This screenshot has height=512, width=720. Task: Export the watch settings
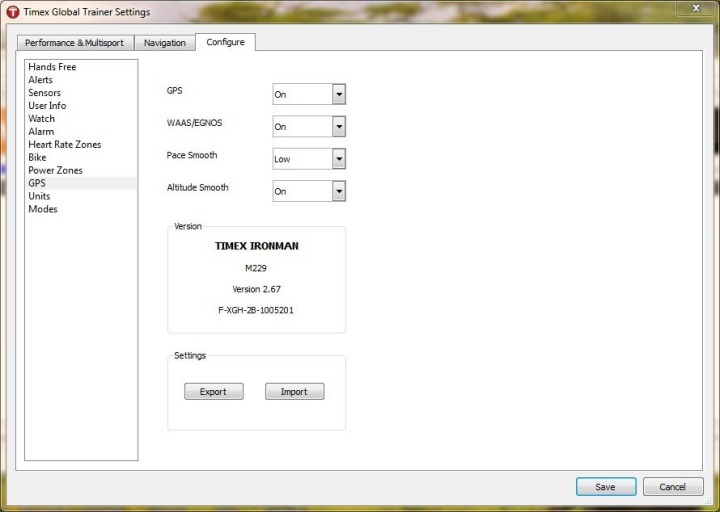coord(214,392)
